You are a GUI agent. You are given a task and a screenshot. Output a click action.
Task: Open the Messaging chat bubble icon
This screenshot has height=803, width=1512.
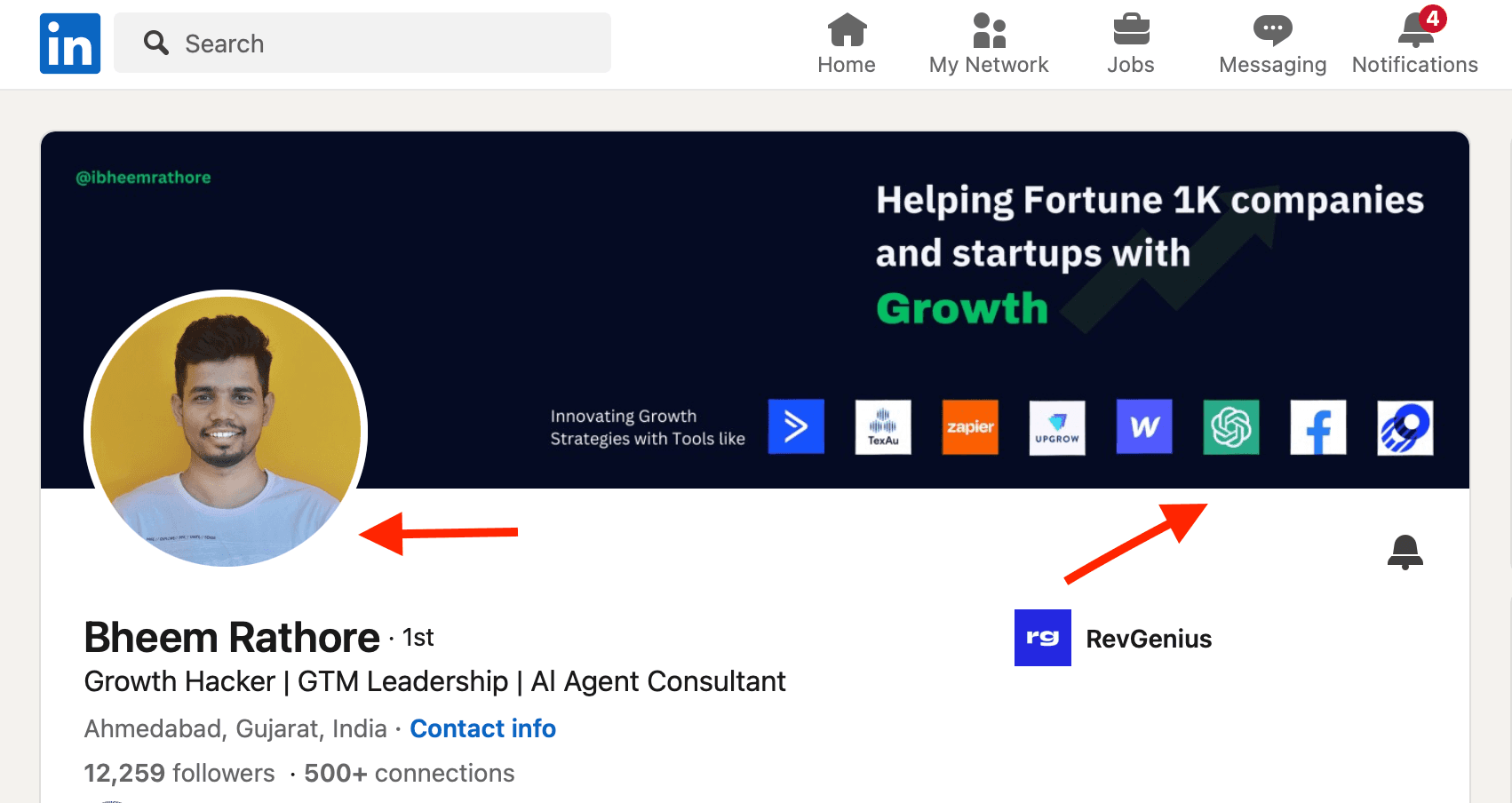point(1272,31)
